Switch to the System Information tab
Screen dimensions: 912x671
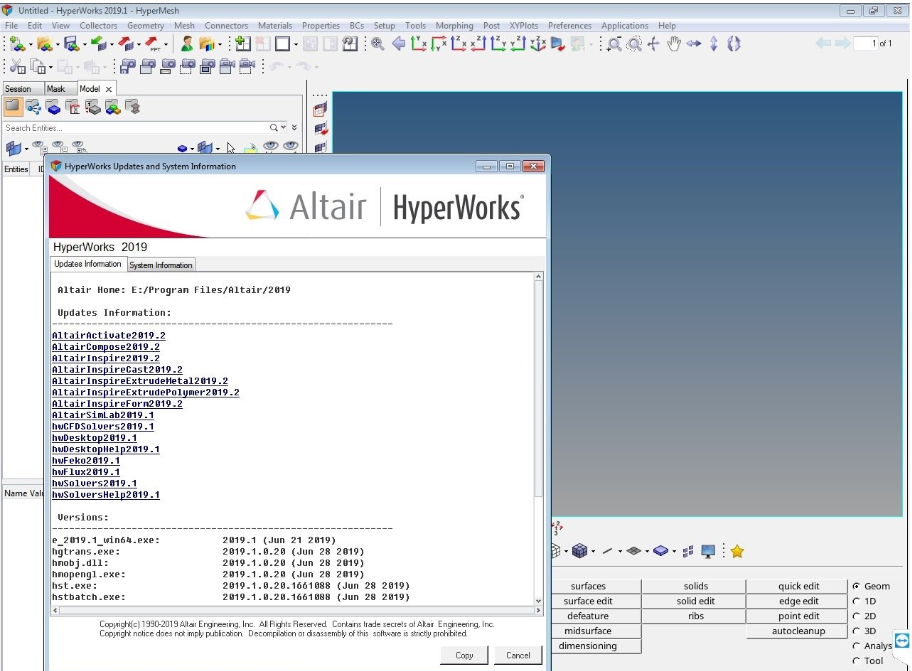coord(161,265)
